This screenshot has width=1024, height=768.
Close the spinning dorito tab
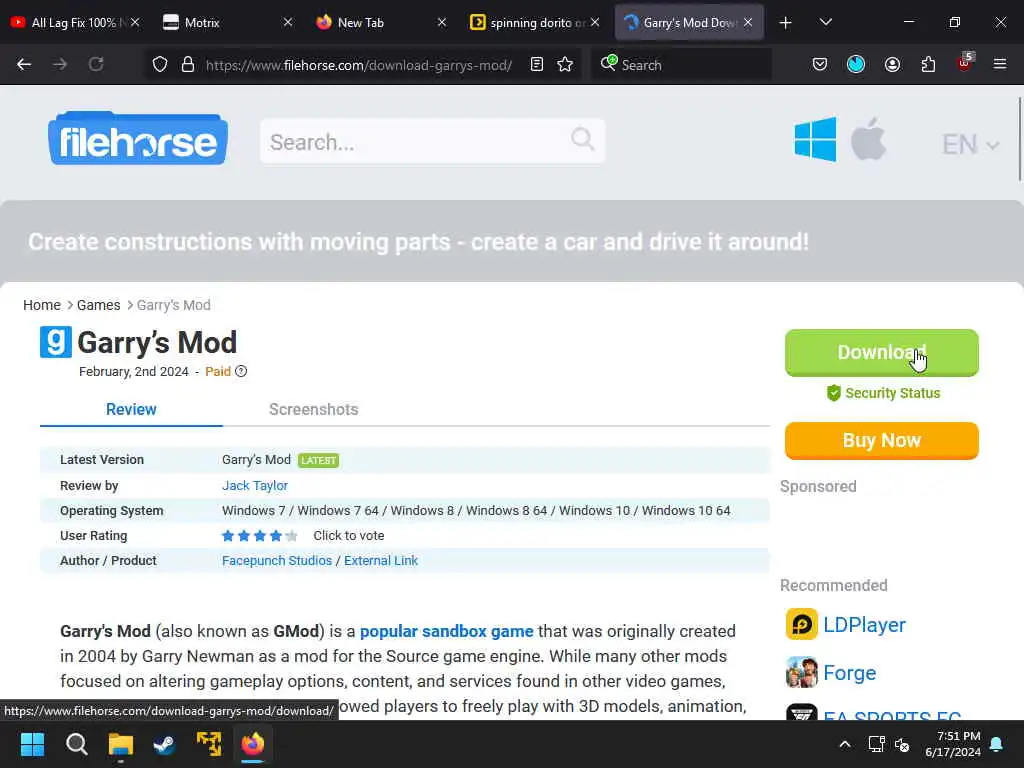[x=594, y=22]
